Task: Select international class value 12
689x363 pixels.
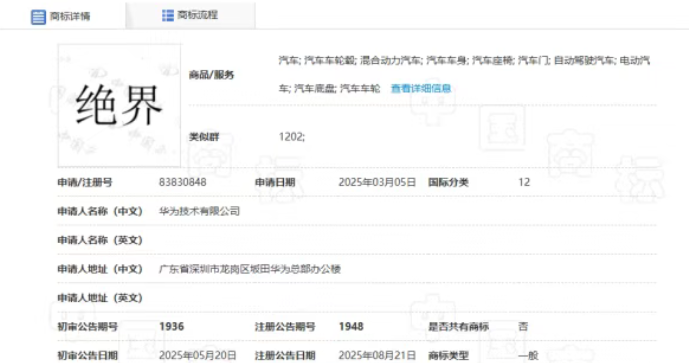Action: (x=524, y=182)
